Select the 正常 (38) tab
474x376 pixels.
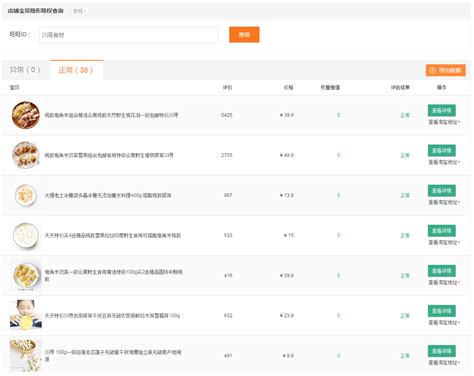(76, 70)
